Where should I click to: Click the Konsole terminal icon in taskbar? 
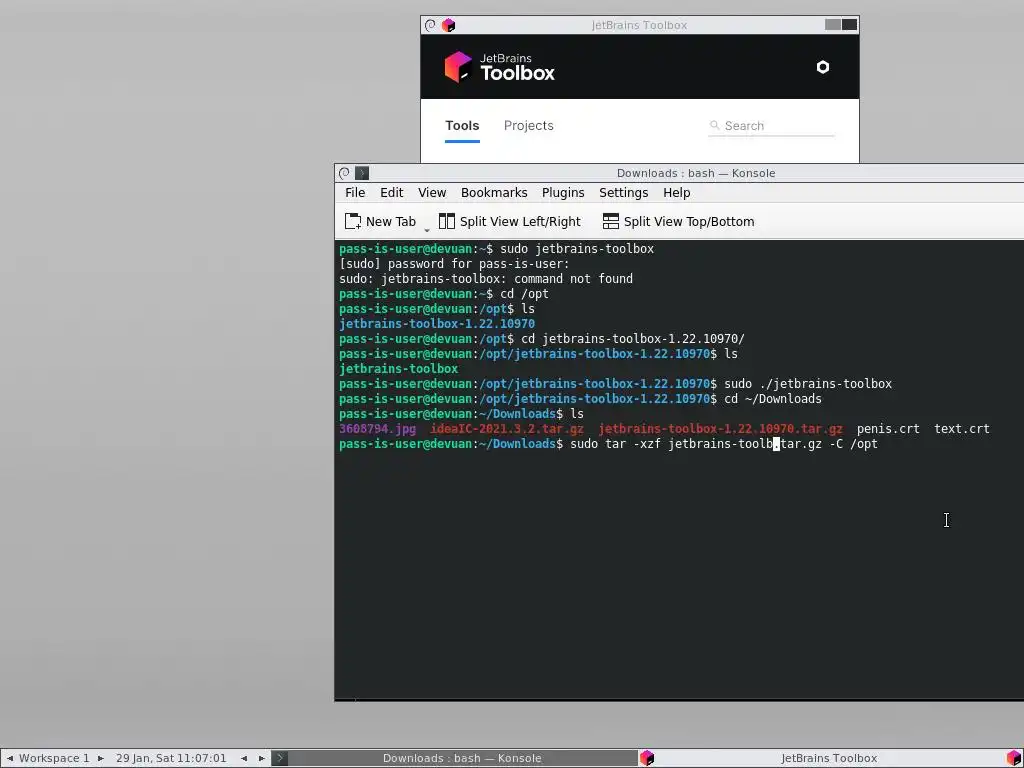[280, 758]
